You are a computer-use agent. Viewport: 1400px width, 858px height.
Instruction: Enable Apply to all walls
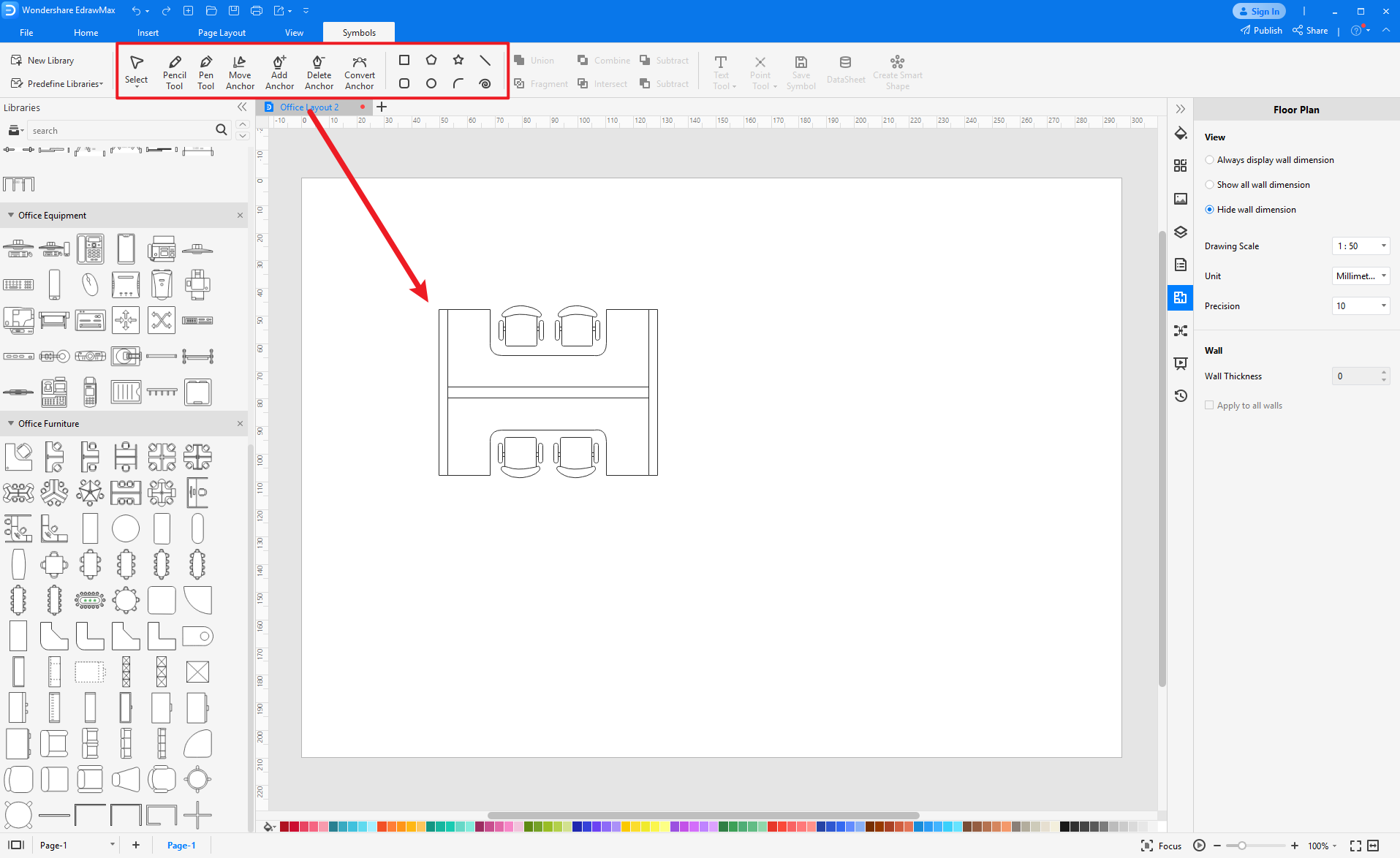pos(1211,405)
